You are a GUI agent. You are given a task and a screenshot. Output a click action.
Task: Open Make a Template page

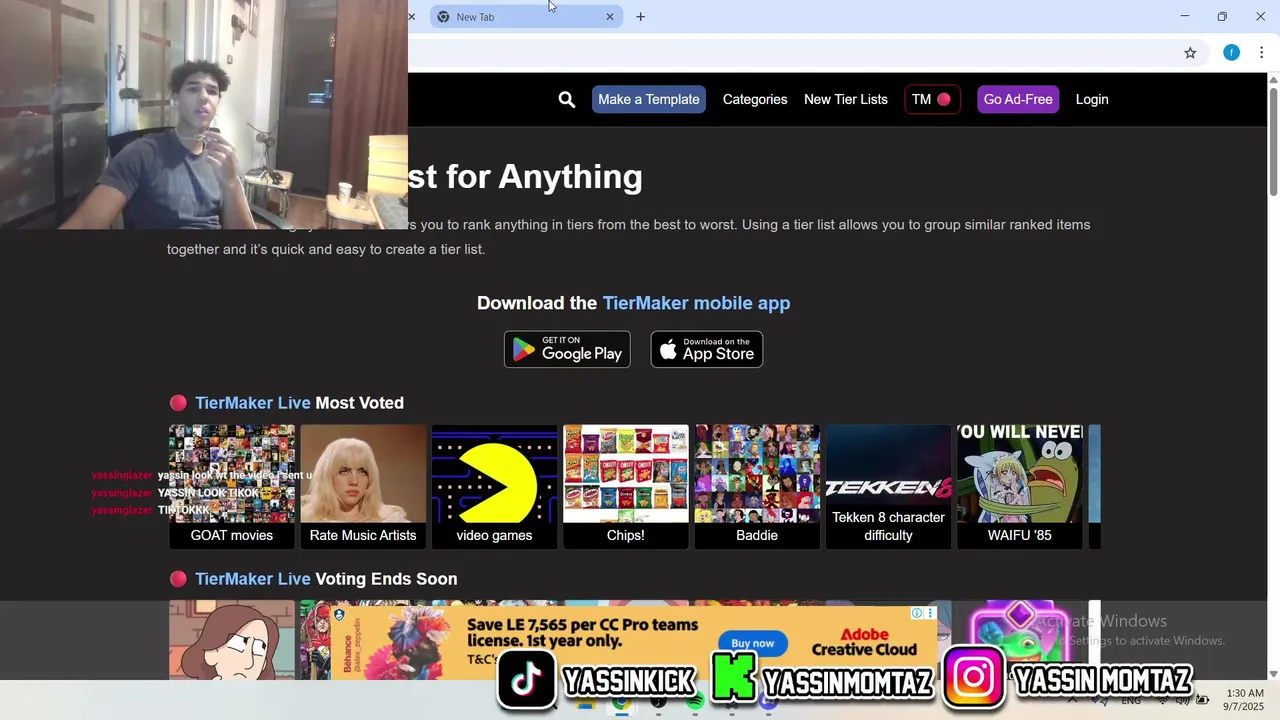point(649,99)
